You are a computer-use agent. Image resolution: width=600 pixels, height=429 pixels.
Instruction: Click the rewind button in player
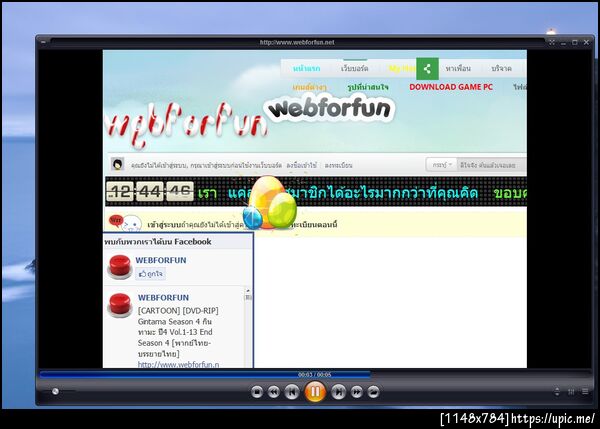pyautogui.click(x=274, y=392)
